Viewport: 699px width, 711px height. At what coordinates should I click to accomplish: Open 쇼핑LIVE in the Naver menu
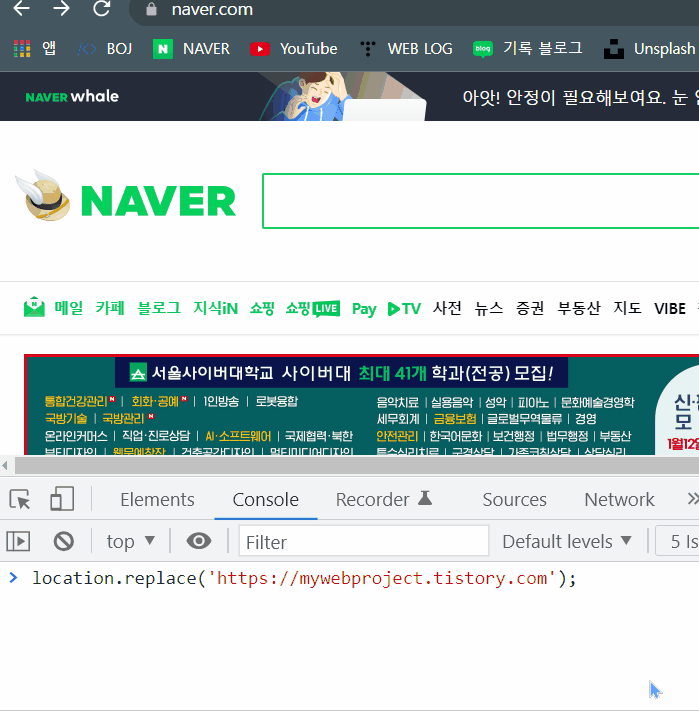pyautogui.click(x=313, y=308)
